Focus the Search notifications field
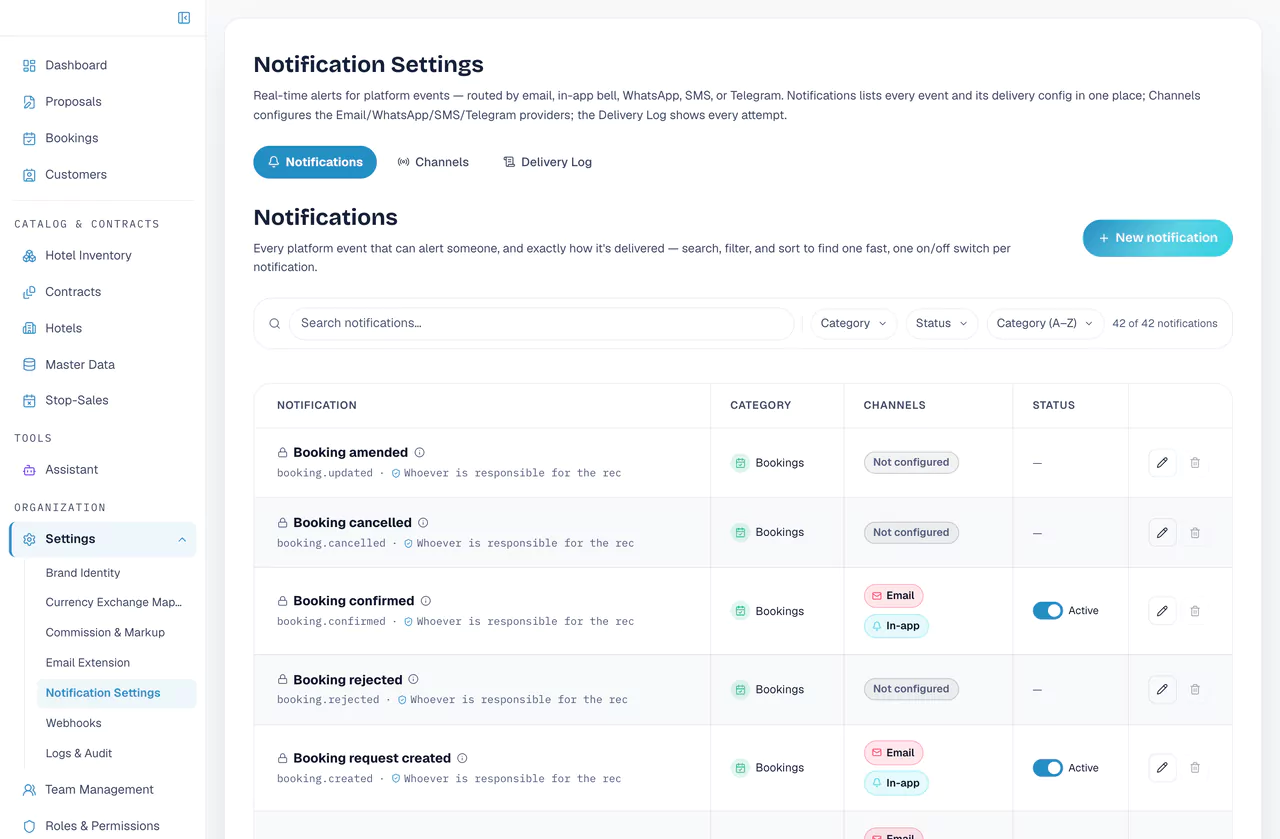 (x=541, y=323)
